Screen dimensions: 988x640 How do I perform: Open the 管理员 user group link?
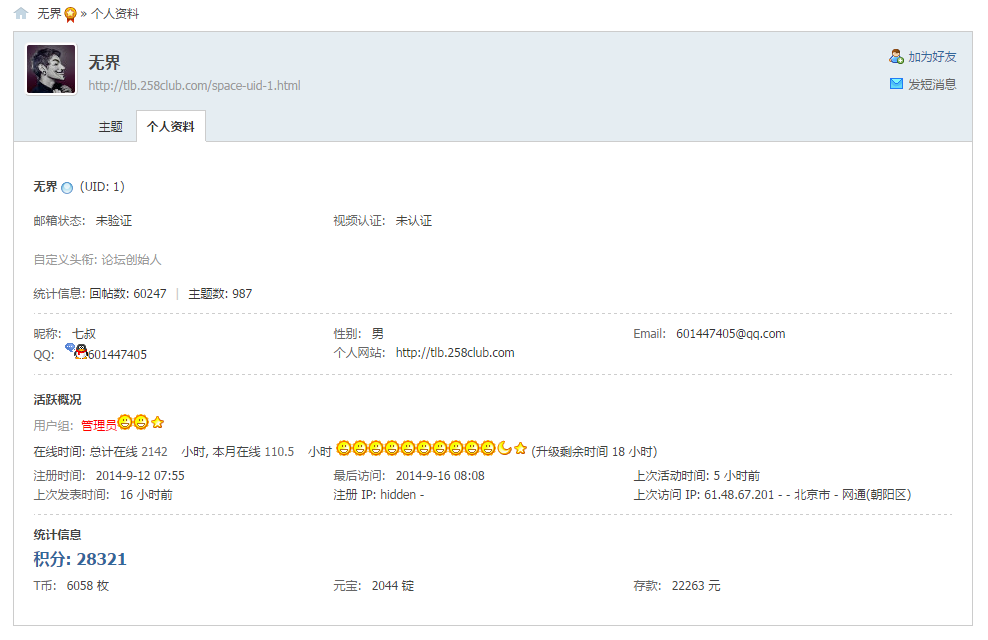click(99, 426)
